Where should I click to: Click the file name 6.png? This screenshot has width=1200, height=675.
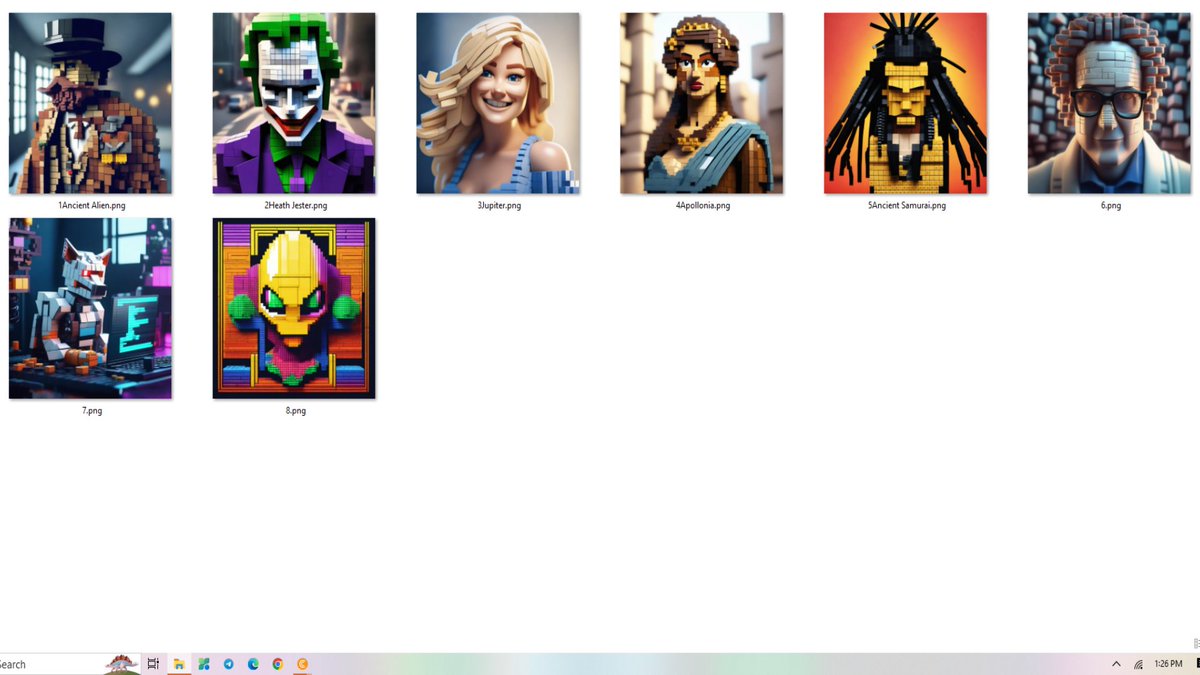click(1111, 205)
